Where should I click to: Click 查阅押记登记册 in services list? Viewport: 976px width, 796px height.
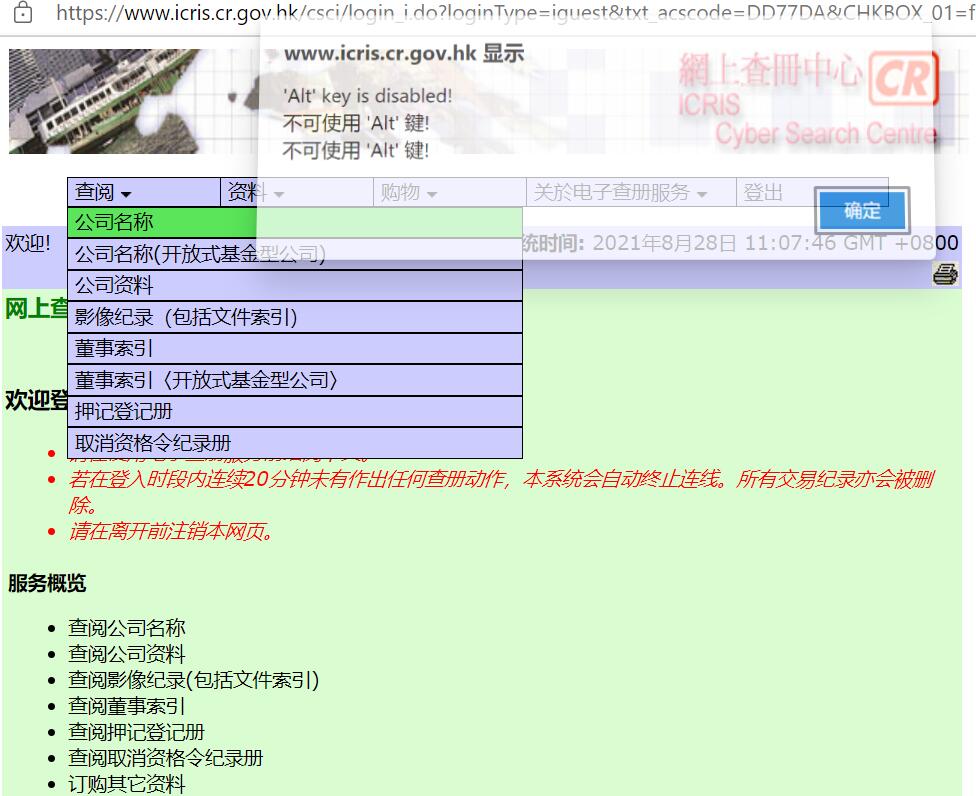[x=136, y=732]
